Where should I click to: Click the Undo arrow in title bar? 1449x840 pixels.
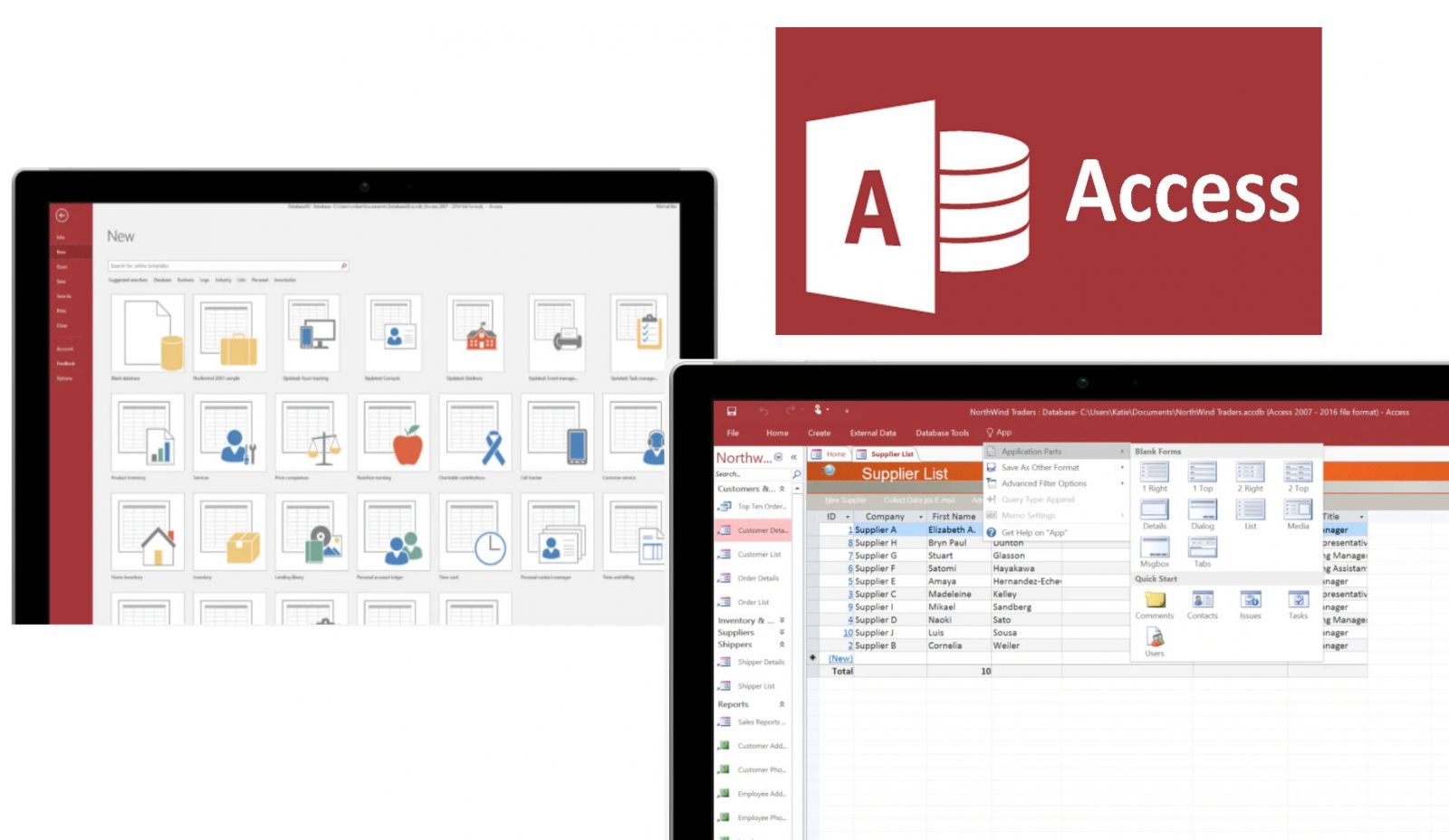click(x=763, y=411)
